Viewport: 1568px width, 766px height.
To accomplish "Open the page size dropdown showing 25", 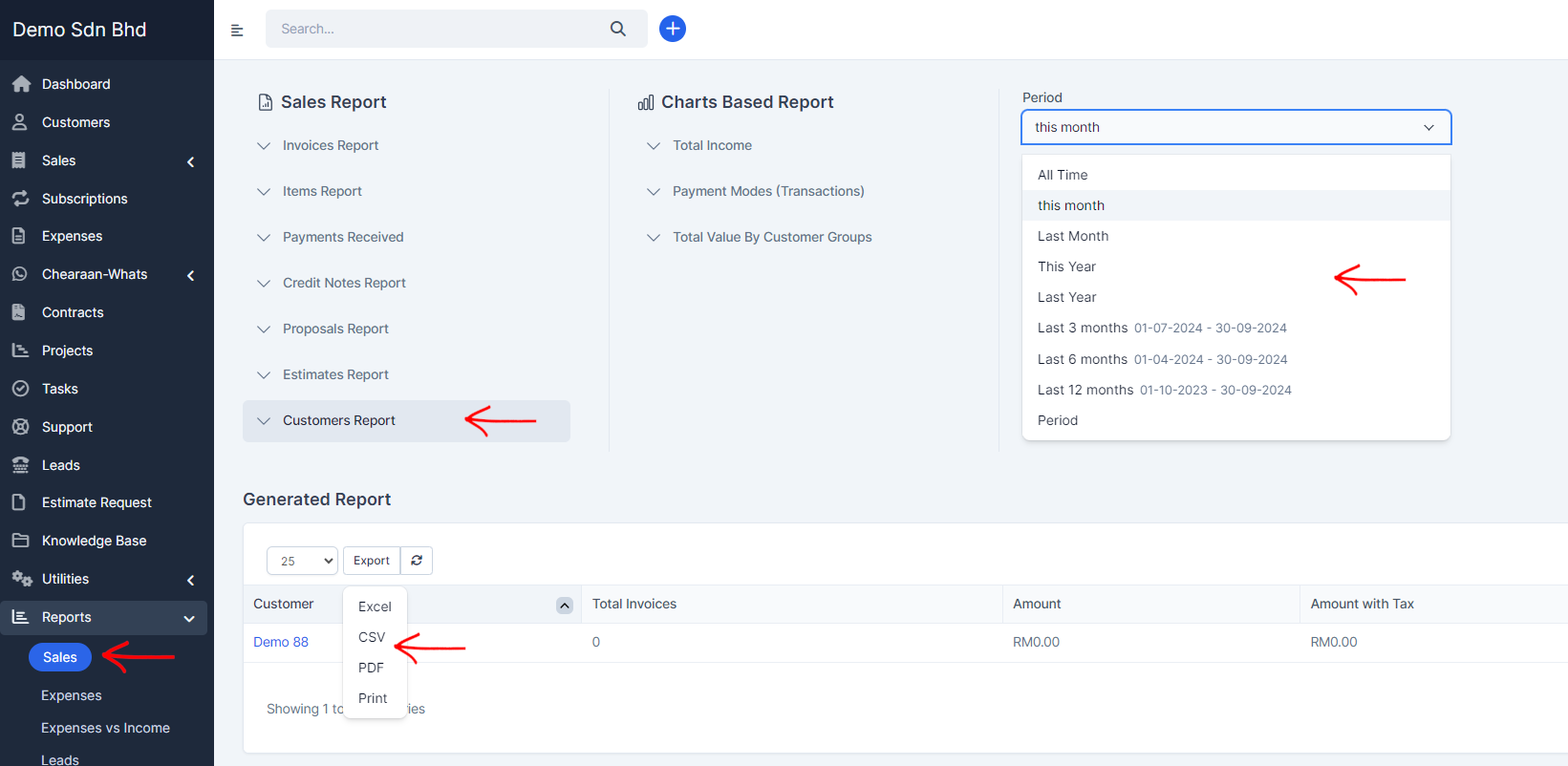I will point(302,561).
